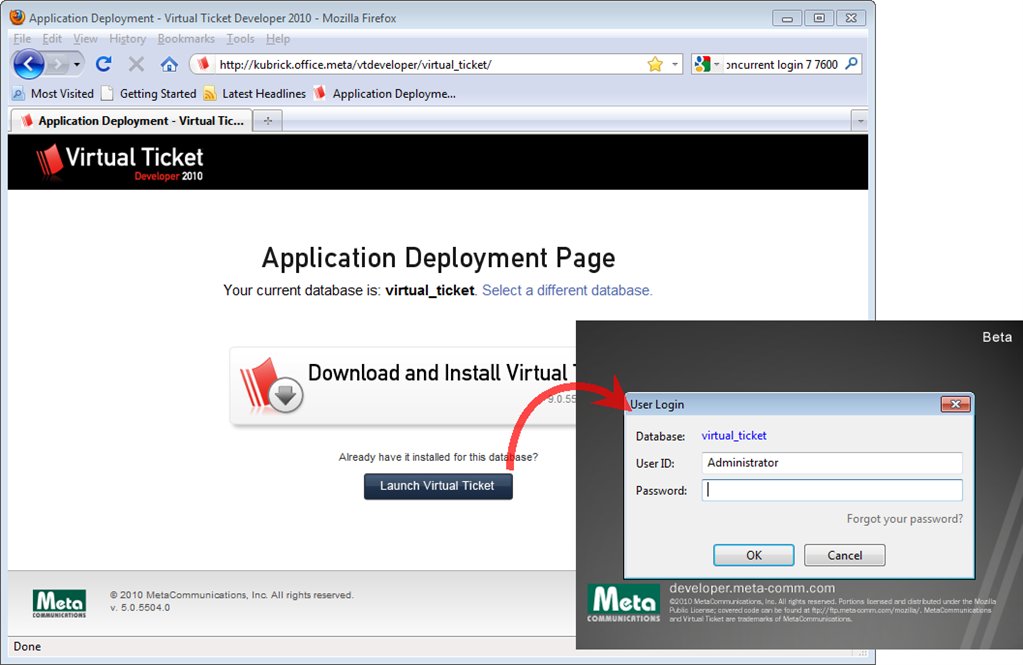Click the Launch Virtual Ticket button
The image size is (1023, 665).
(438, 486)
